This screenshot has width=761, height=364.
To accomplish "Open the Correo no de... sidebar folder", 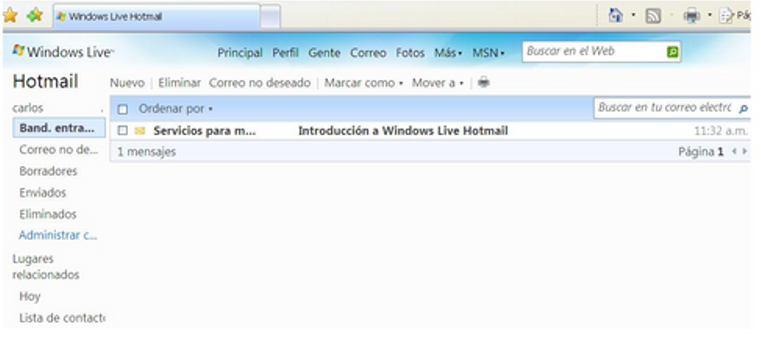I will (x=59, y=149).
